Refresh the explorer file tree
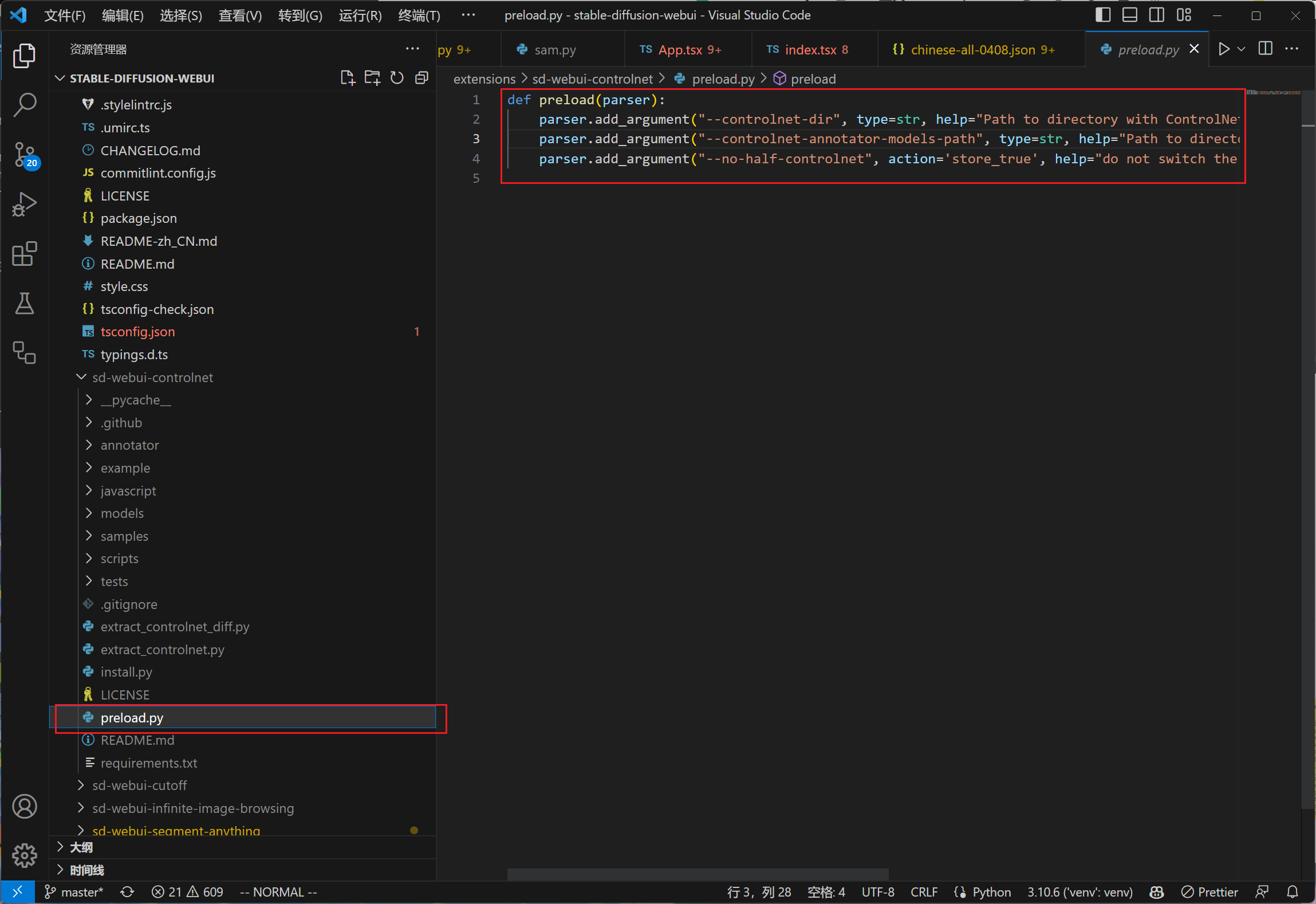 click(397, 78)
